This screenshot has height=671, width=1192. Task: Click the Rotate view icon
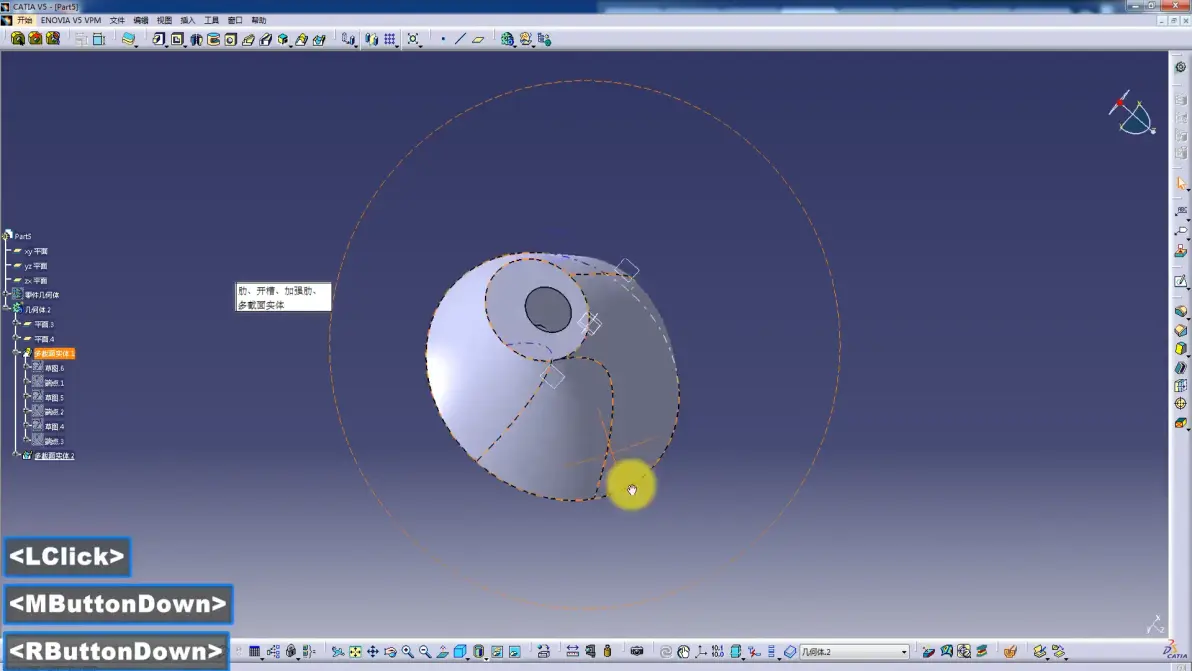[x=390, y=652]
